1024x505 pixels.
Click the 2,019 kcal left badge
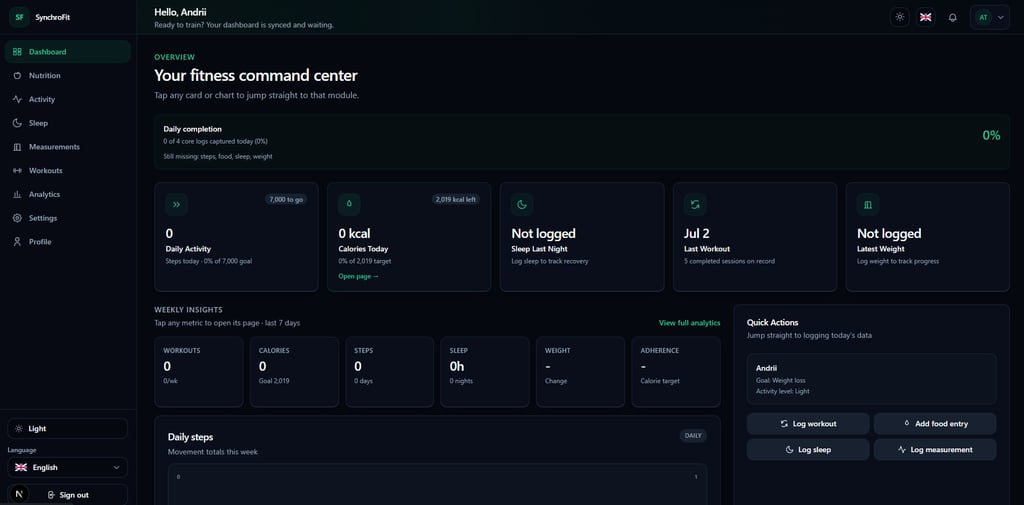456,199
